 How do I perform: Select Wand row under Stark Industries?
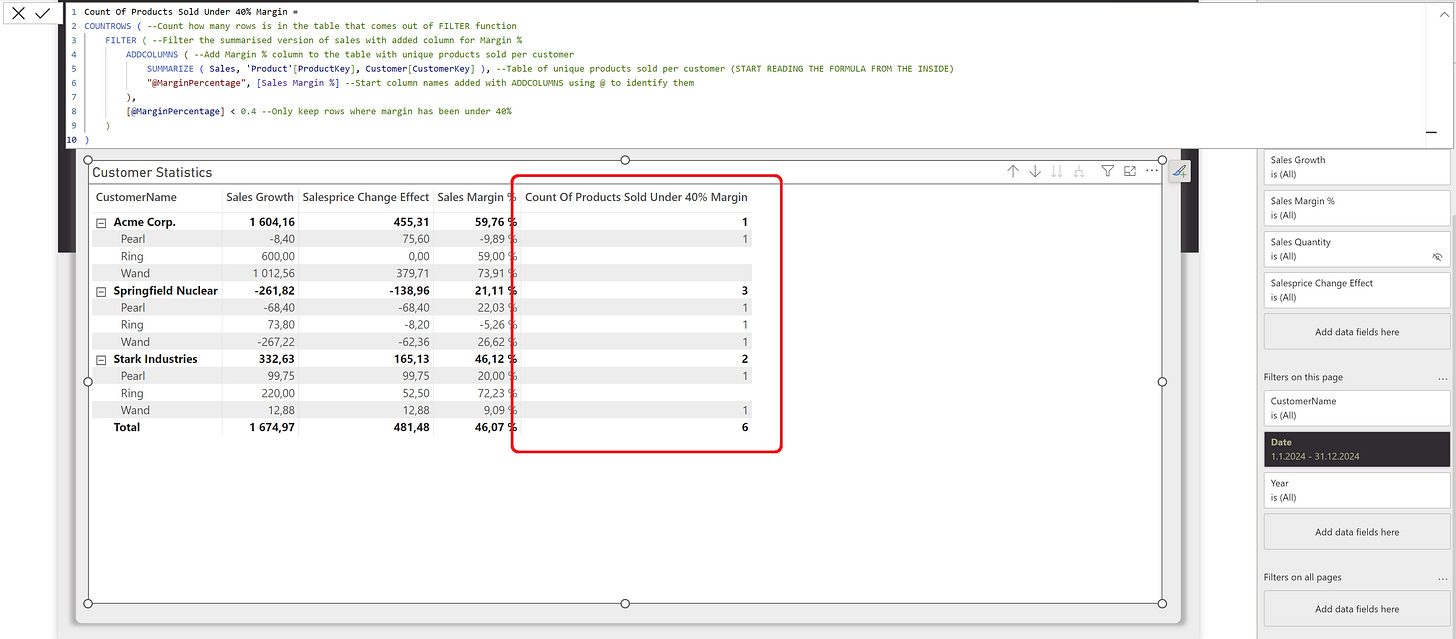[135, 410]
